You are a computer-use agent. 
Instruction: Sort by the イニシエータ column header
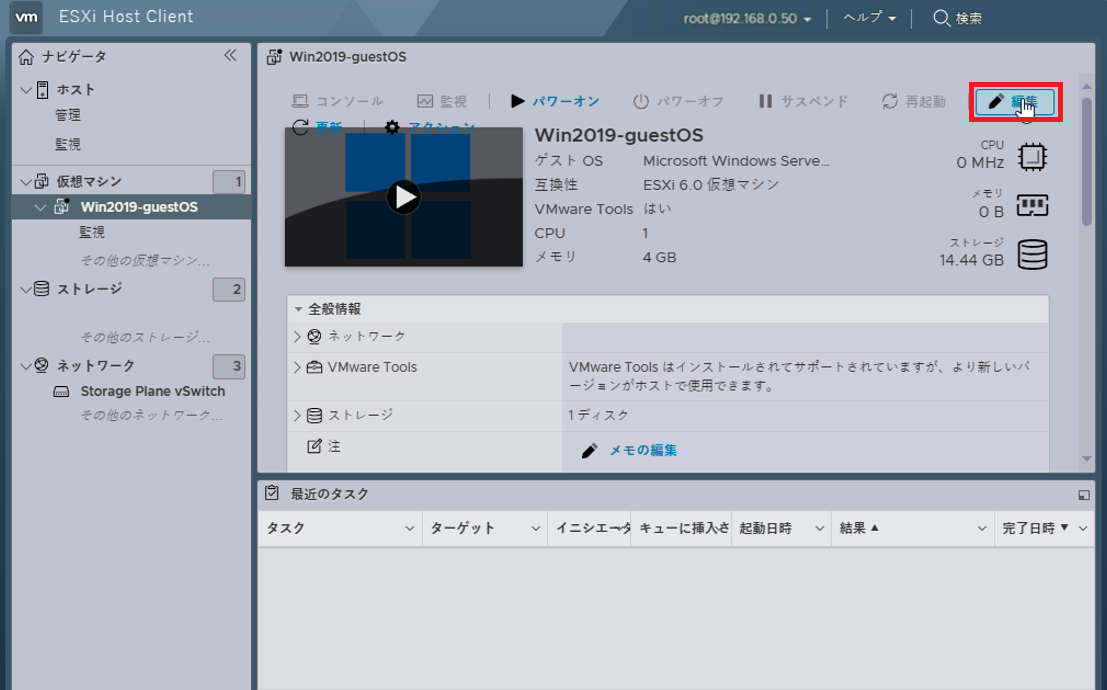(x=589, y=528)
